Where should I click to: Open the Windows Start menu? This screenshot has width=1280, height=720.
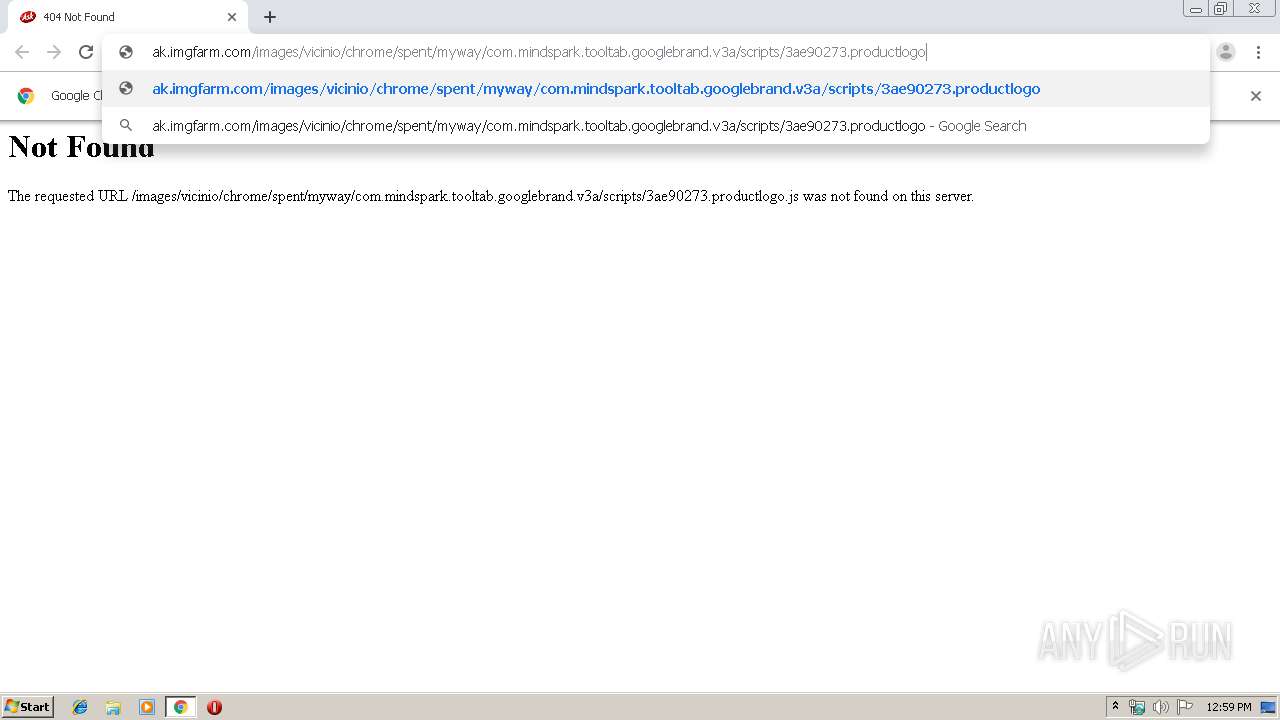point(27,706)
